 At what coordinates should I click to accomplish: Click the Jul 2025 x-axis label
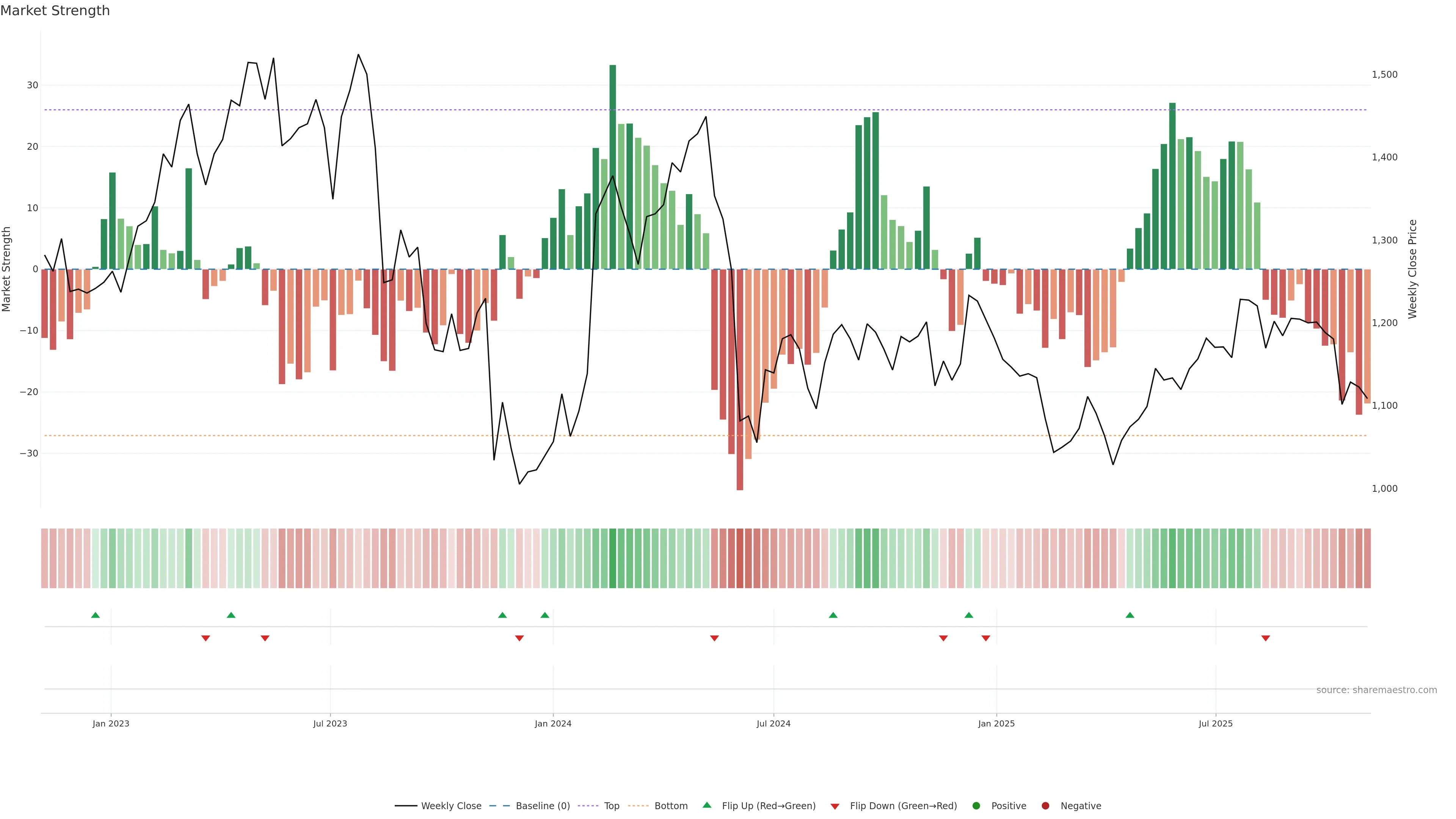tap(1215, 723)
